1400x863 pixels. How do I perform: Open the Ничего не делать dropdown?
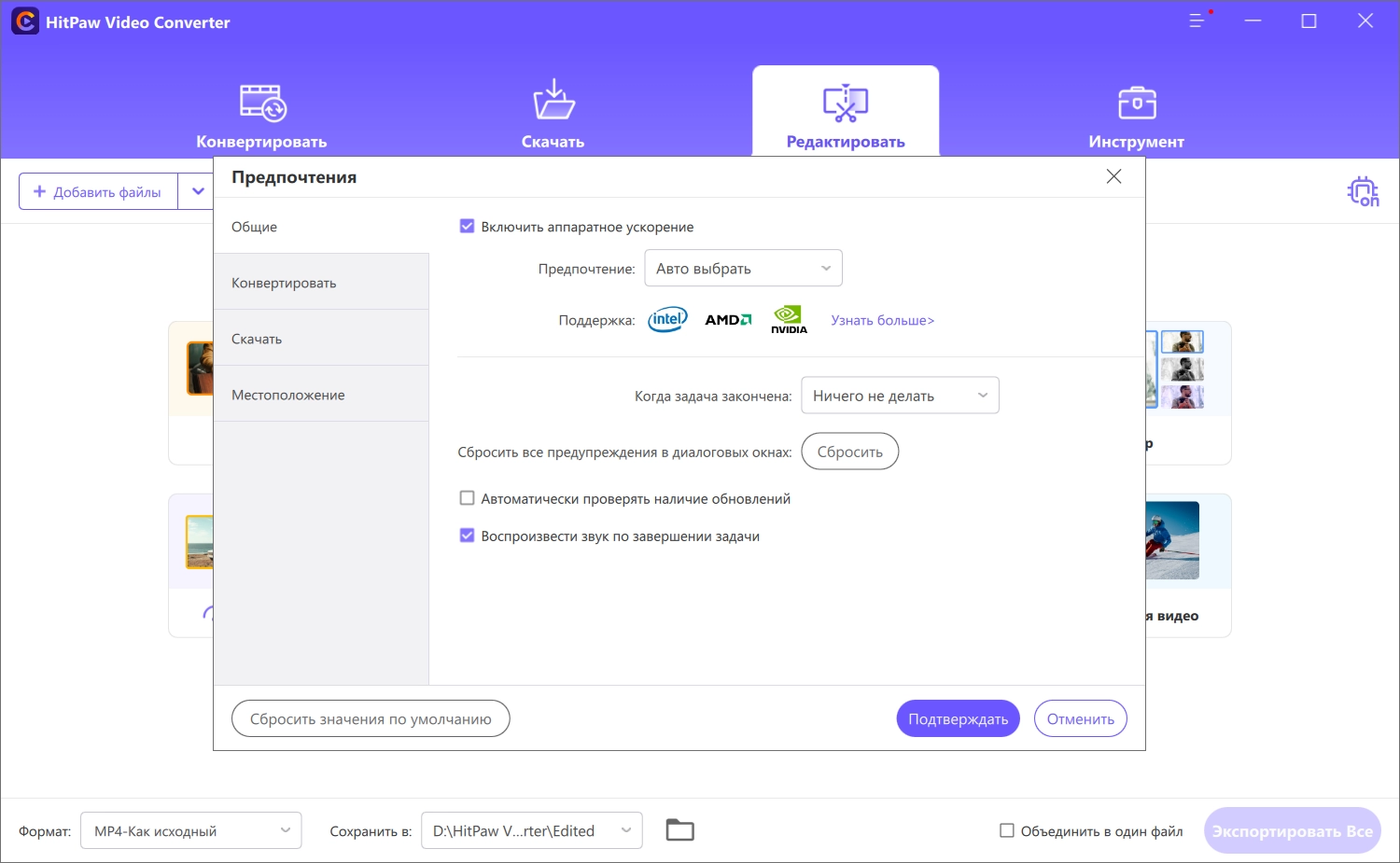click(900, 395)
